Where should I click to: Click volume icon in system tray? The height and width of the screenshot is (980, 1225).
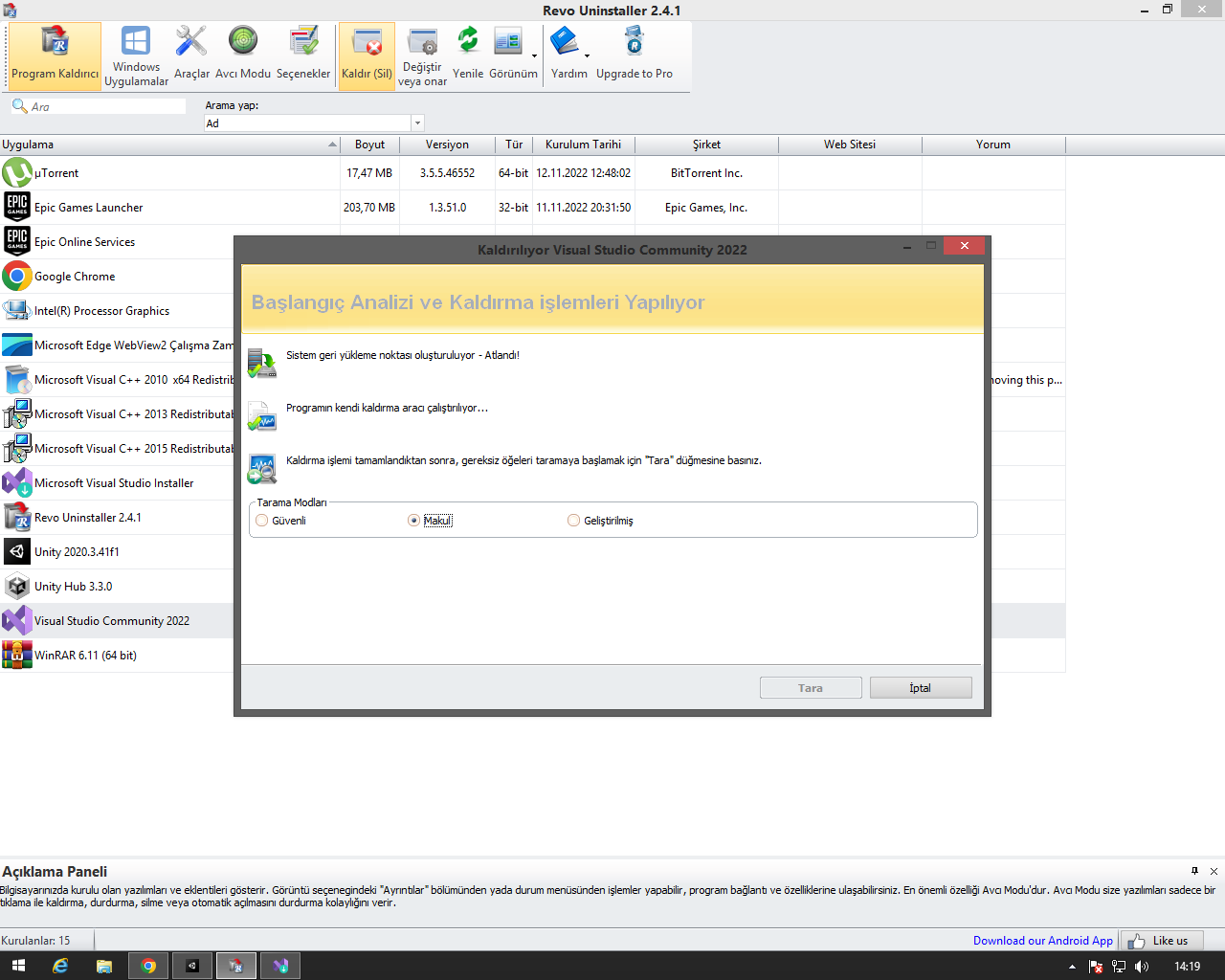point(1142,967)
